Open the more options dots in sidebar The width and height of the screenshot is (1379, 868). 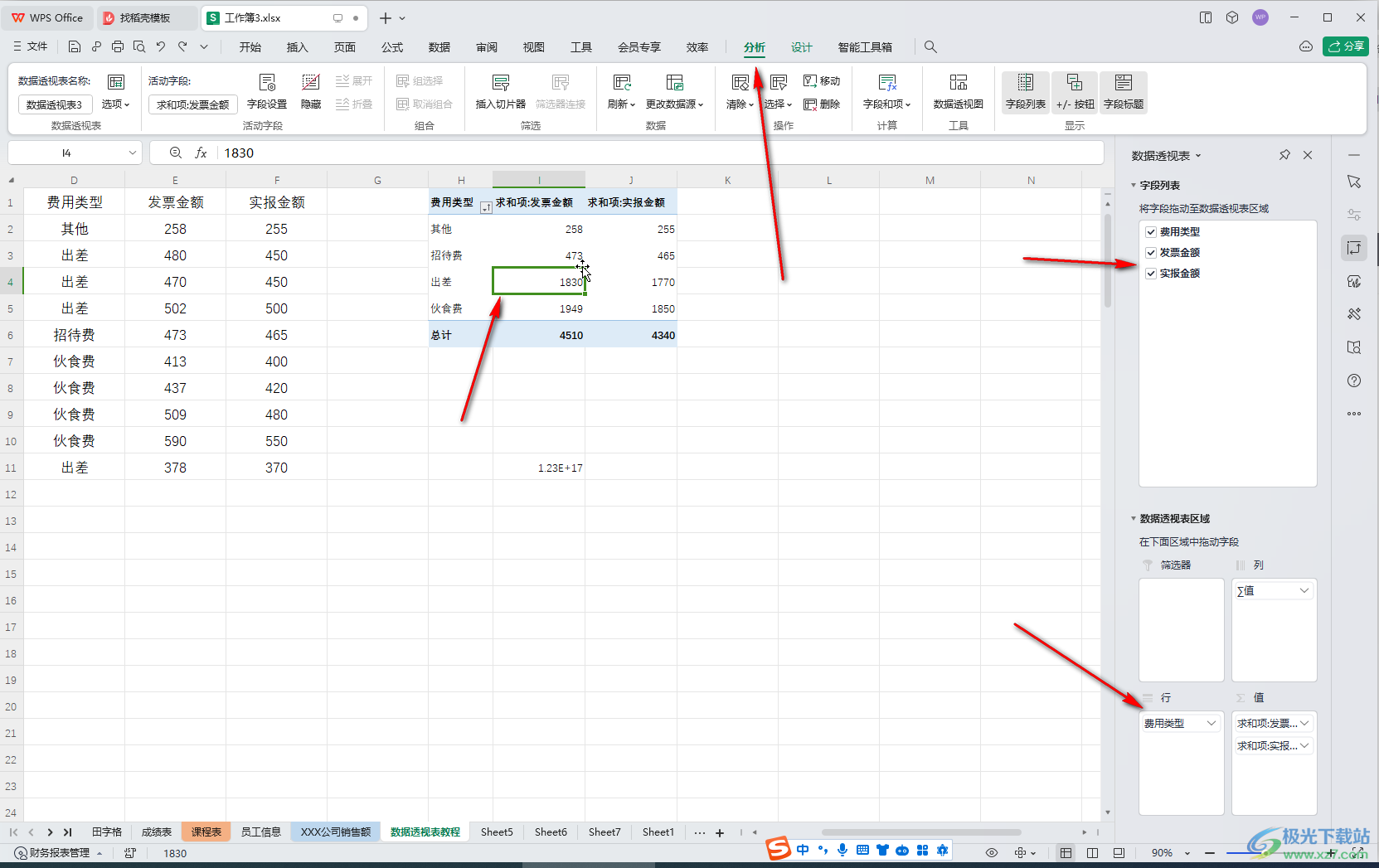(1354, 413)
